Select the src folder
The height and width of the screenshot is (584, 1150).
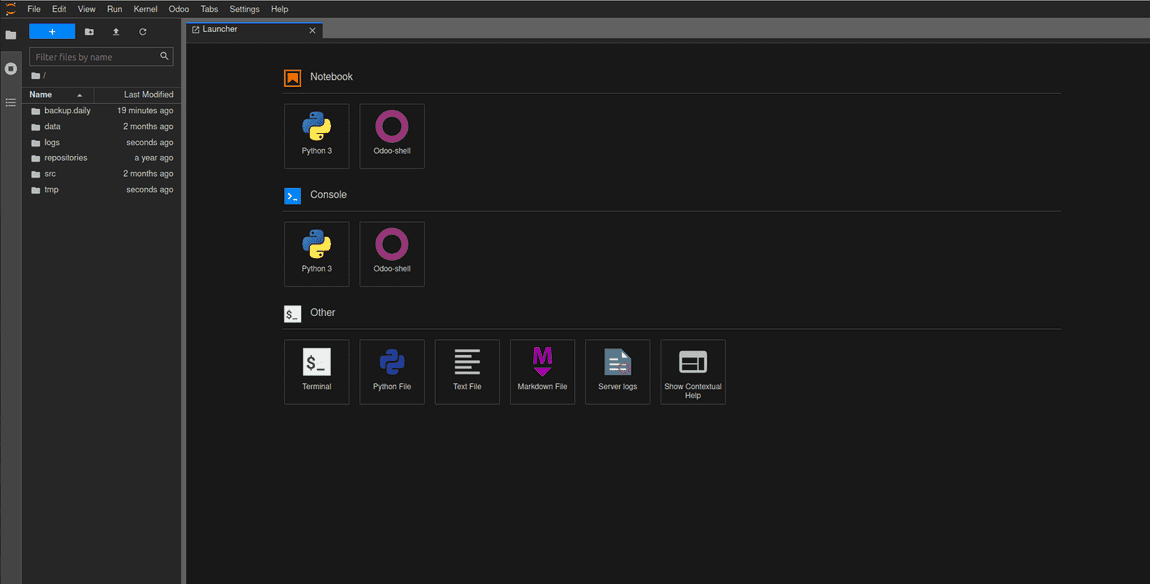pos(101,174)
